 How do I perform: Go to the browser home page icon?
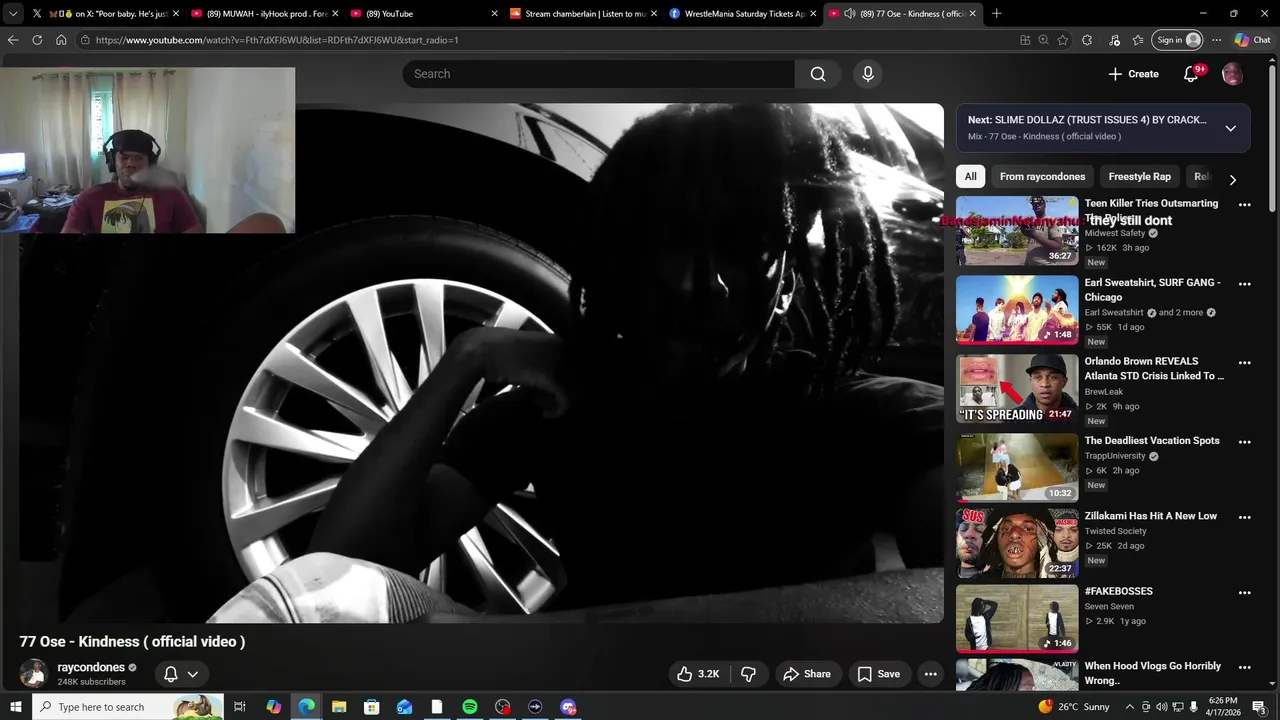(61, 40)
